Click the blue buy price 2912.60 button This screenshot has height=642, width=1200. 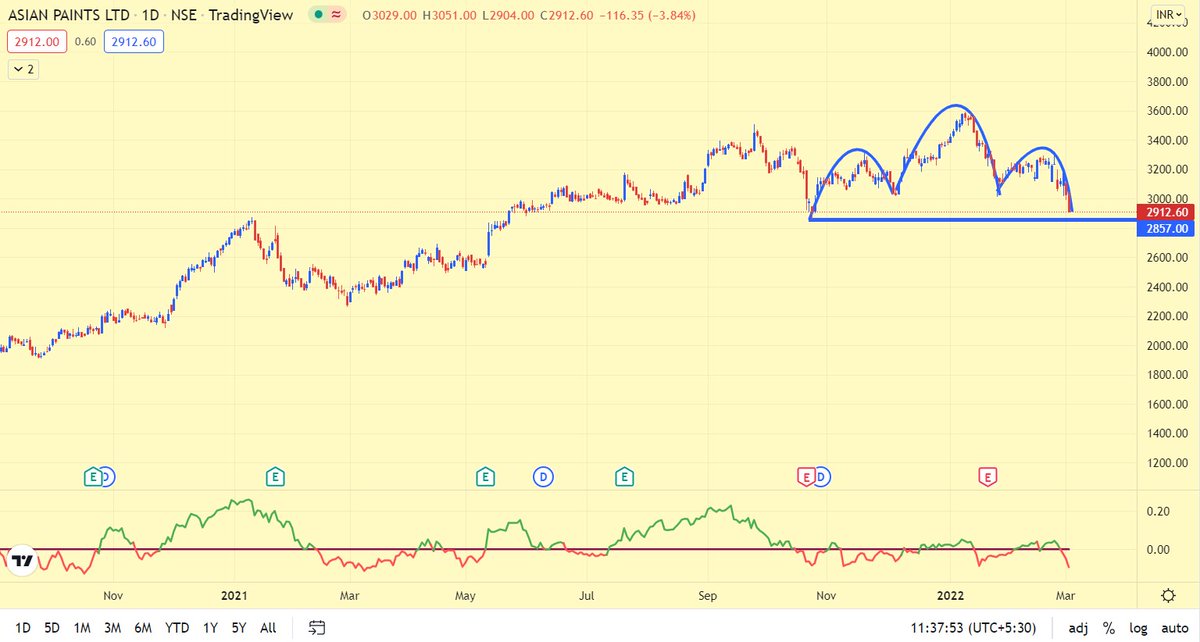point(135,41)
